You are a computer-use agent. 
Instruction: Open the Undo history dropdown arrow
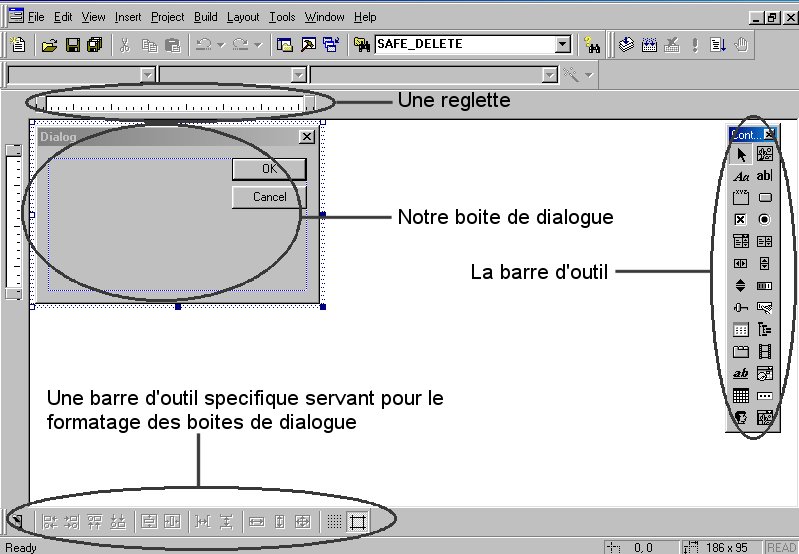(221, 45)
